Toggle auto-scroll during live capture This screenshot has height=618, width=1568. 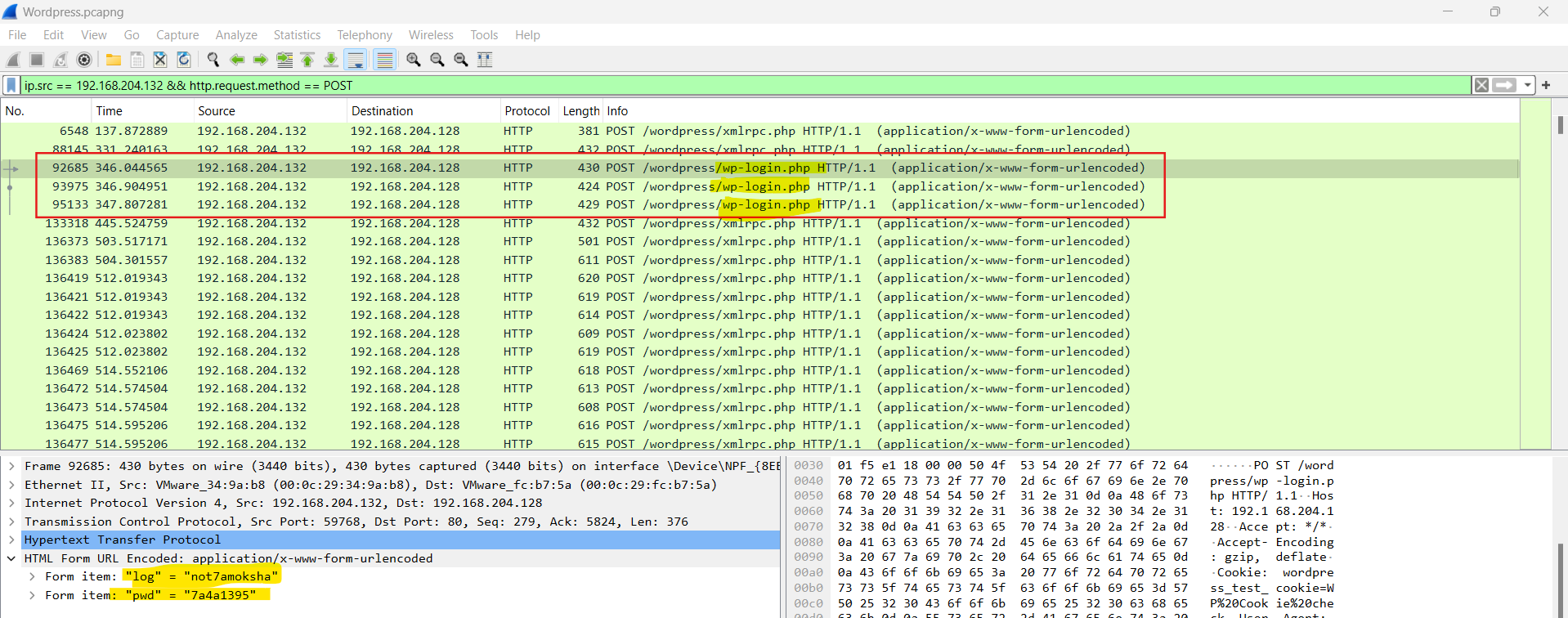pyautogui.click(x=356, y=60)
